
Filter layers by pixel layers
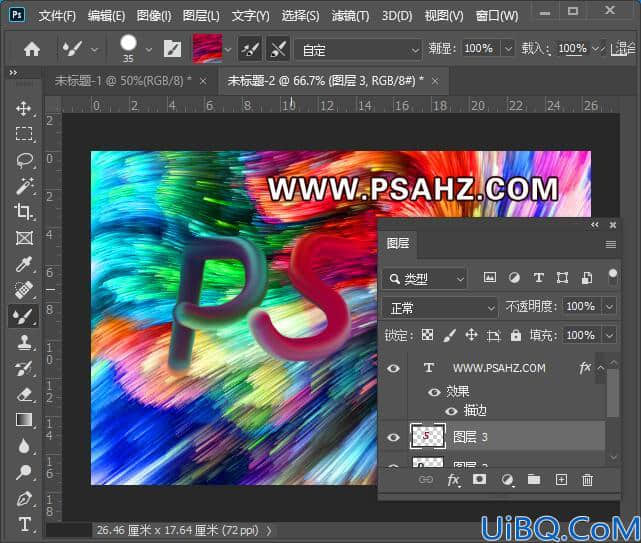[x=490, y=278]
